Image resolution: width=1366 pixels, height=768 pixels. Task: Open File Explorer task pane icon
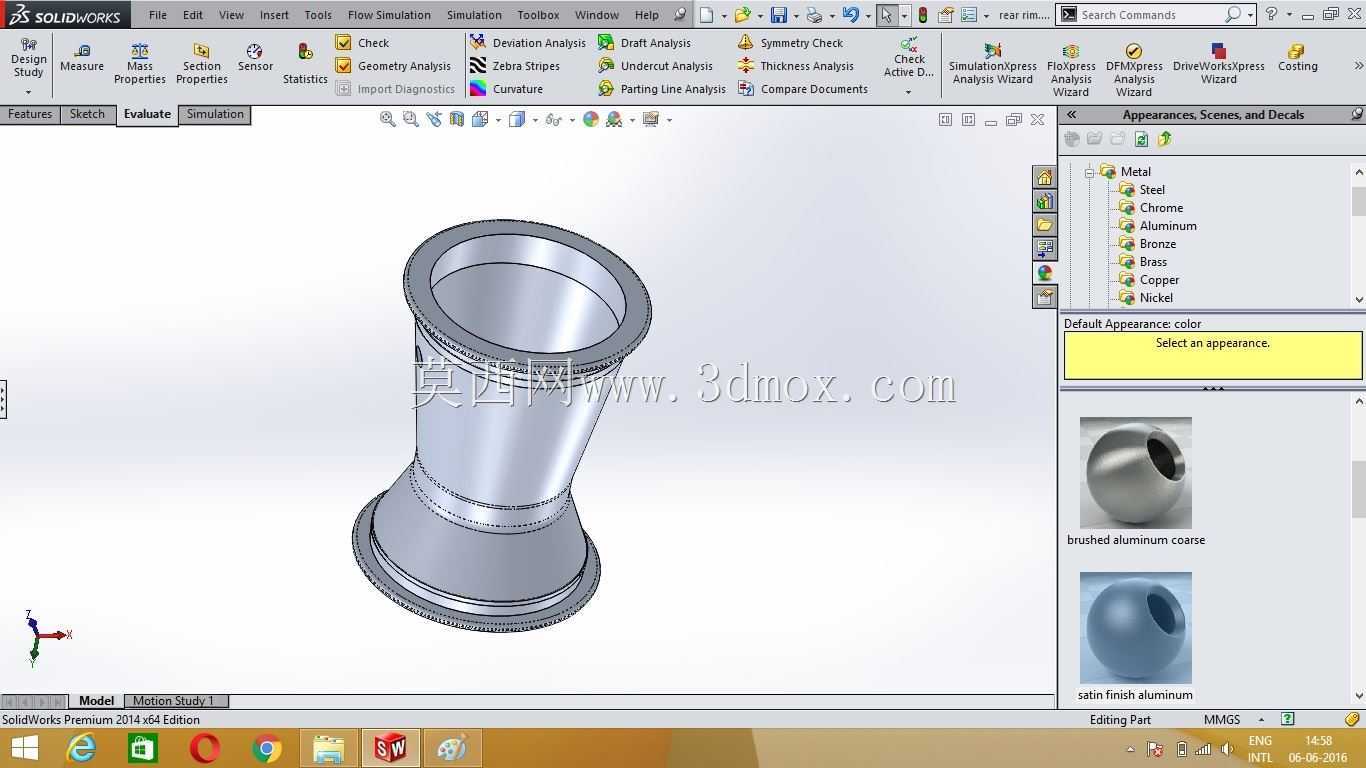tap(1044, 225)
